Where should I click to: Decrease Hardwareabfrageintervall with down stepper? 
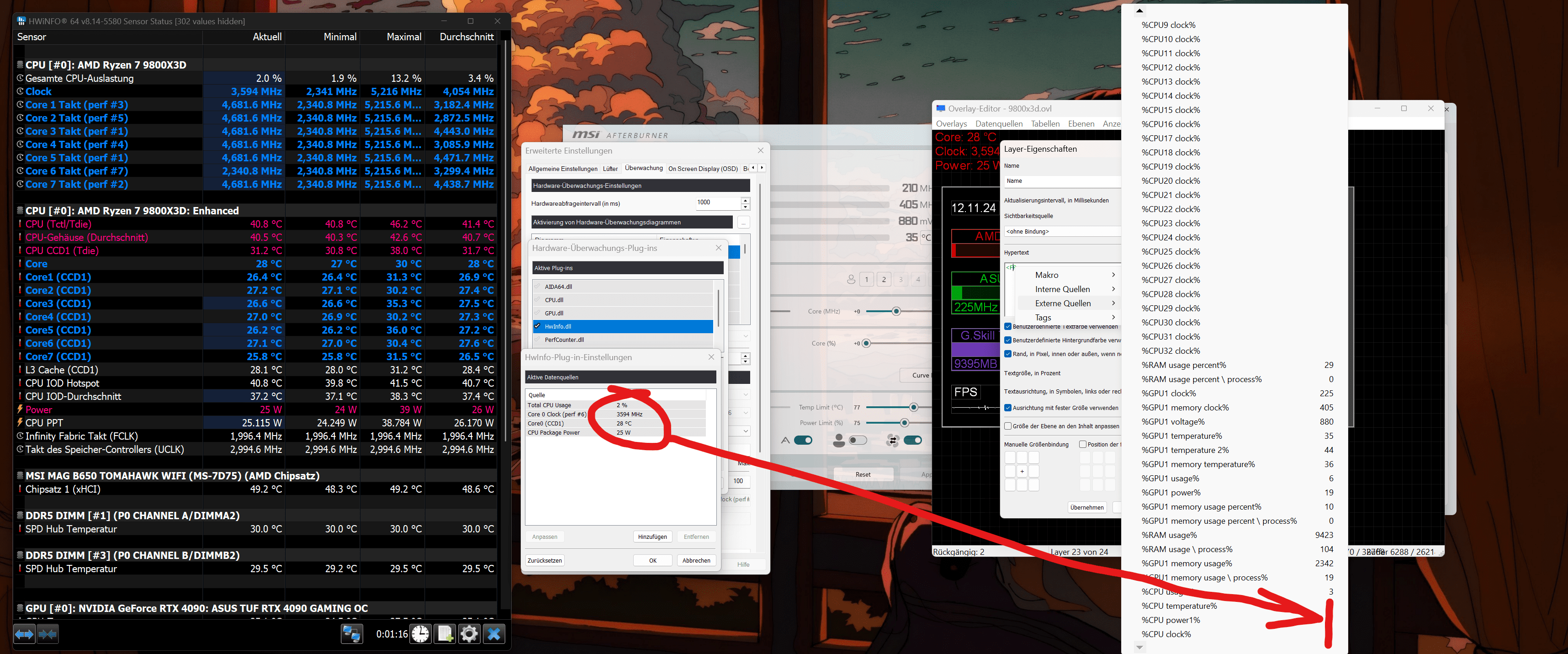[746, 207]
